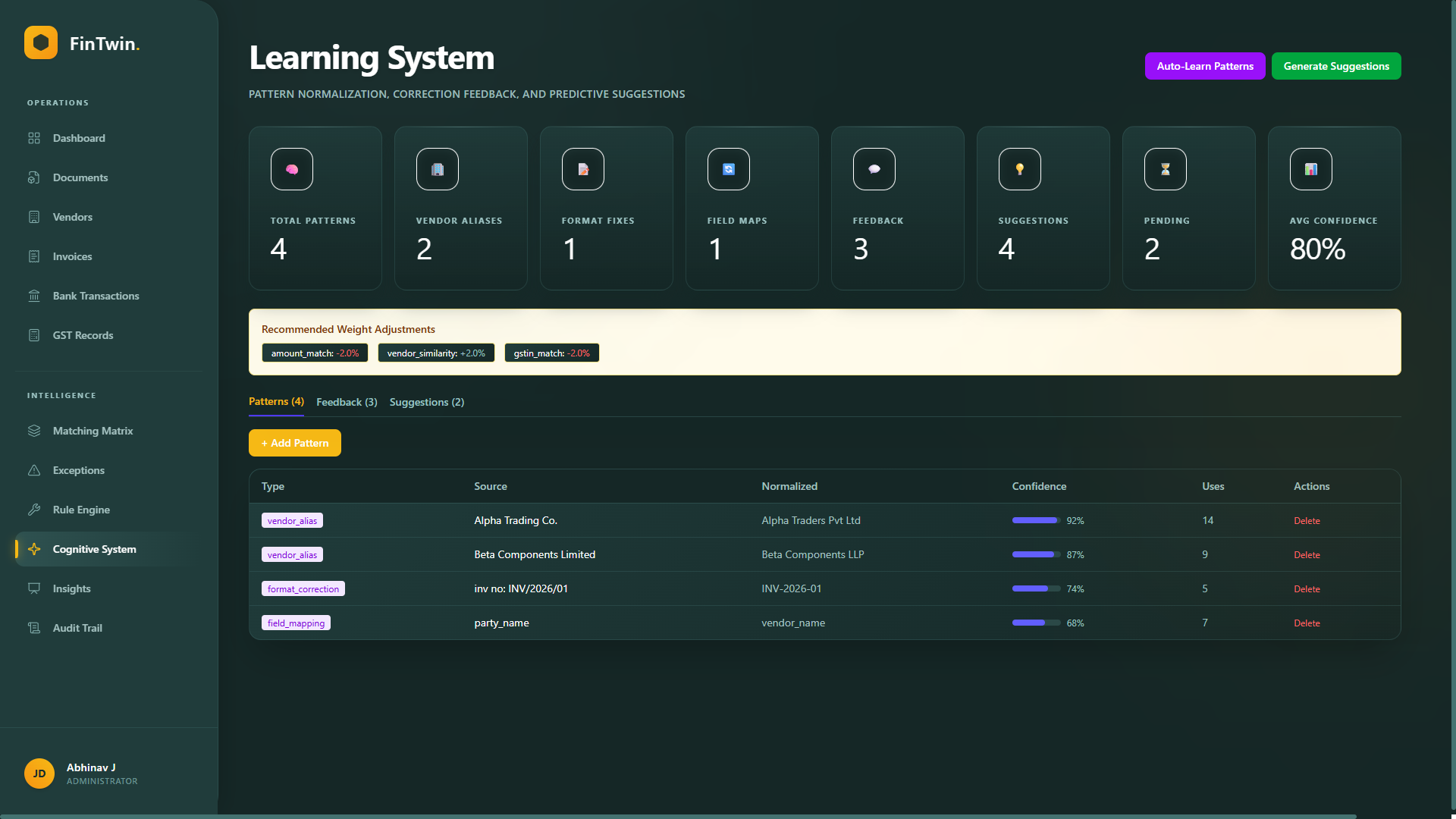
Task: Click the Auto-Learn Patterns button
Action: pos(1204,66)
